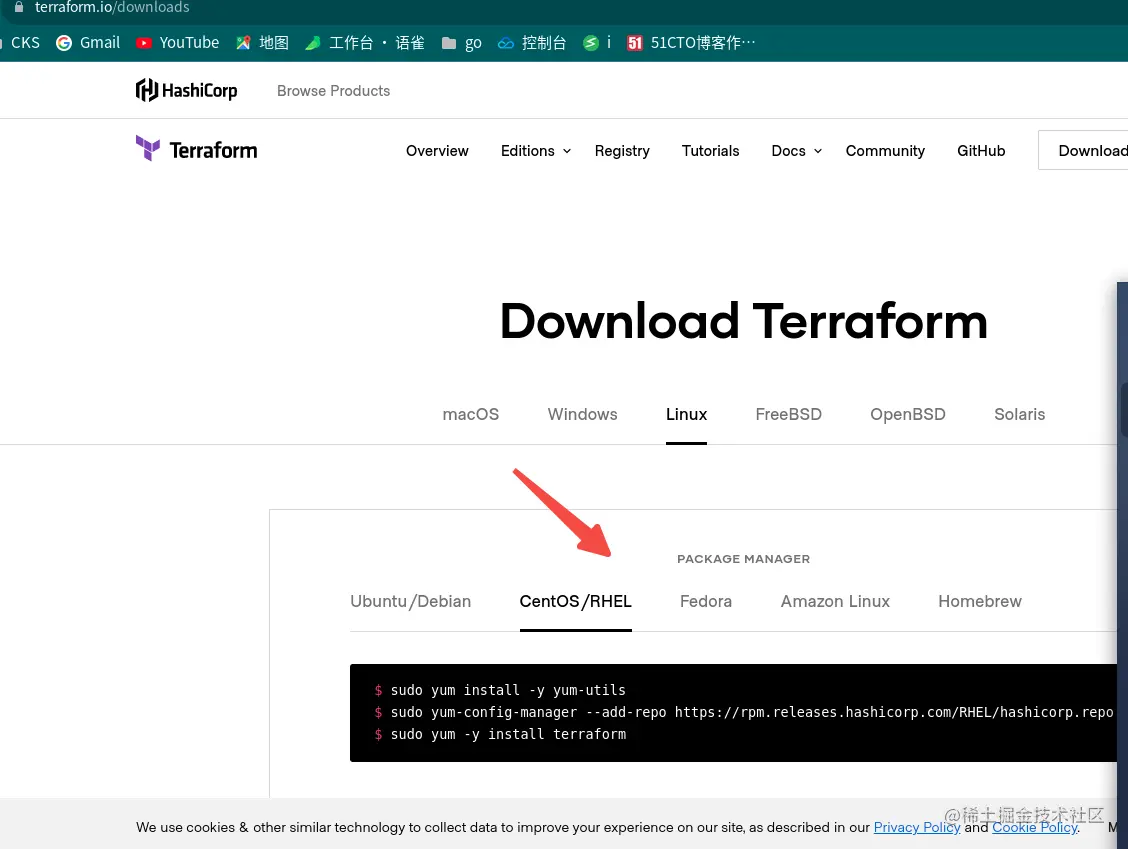The width and height of the screenshot is (1128, 849).
Task: Open the 51CTO博客 bookmark
Action: tap(691, 42)
